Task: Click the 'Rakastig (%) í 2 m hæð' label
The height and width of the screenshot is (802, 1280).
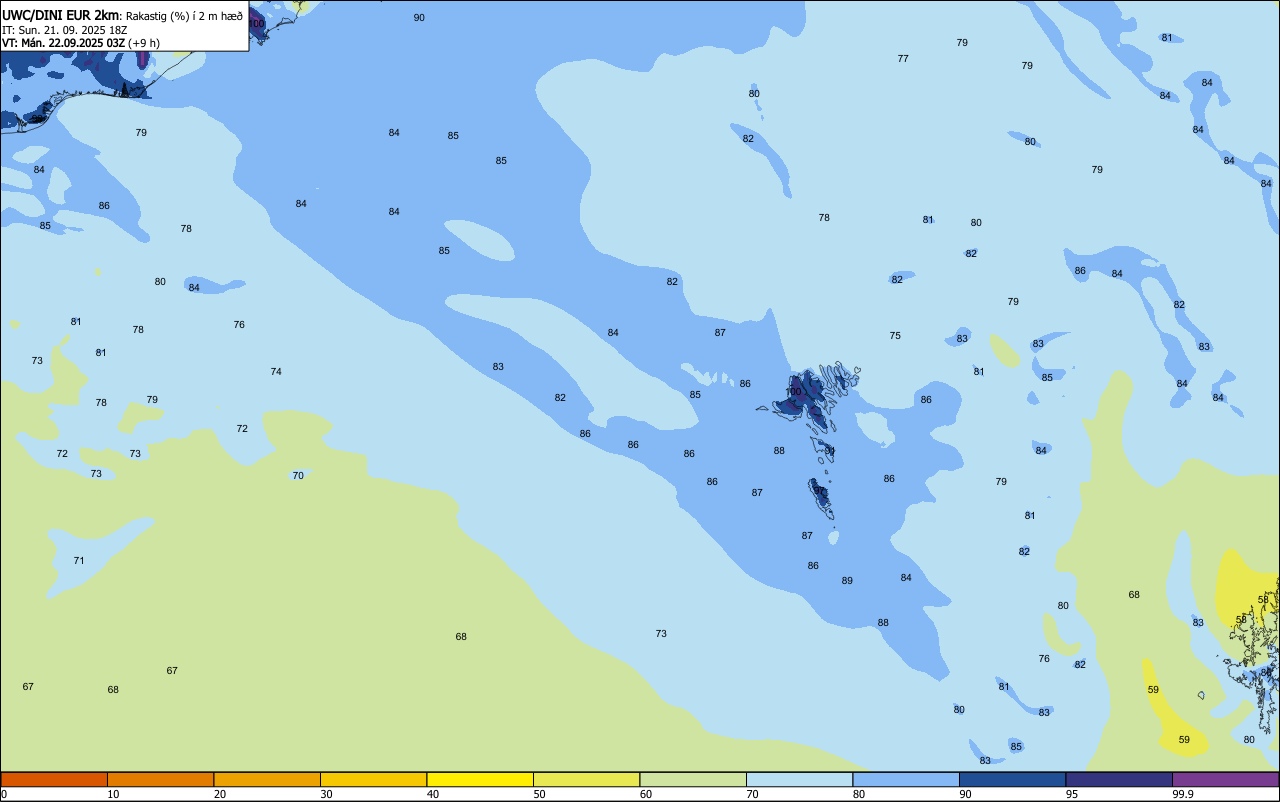Action: [184, 16]
